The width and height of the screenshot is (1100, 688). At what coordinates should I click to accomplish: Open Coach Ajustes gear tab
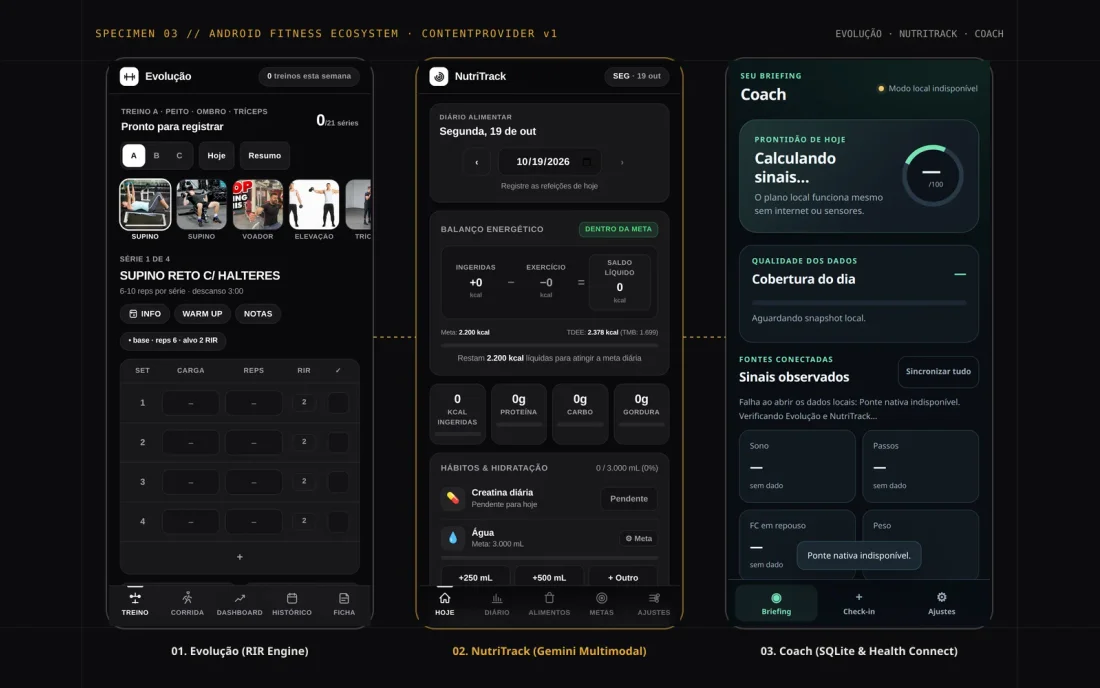tap(941, 603)
